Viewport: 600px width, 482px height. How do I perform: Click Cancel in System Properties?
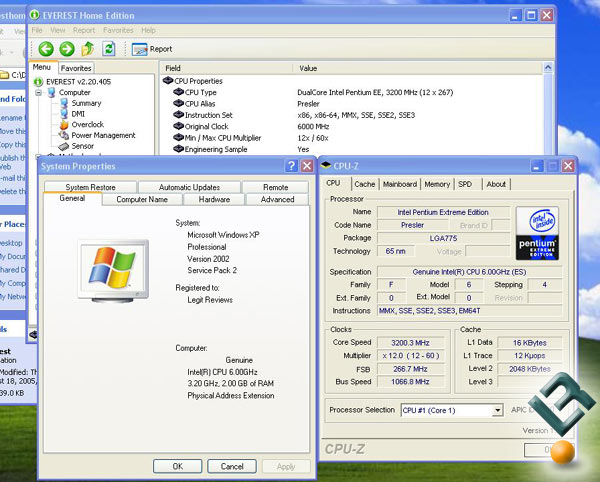tap(232, 466)
